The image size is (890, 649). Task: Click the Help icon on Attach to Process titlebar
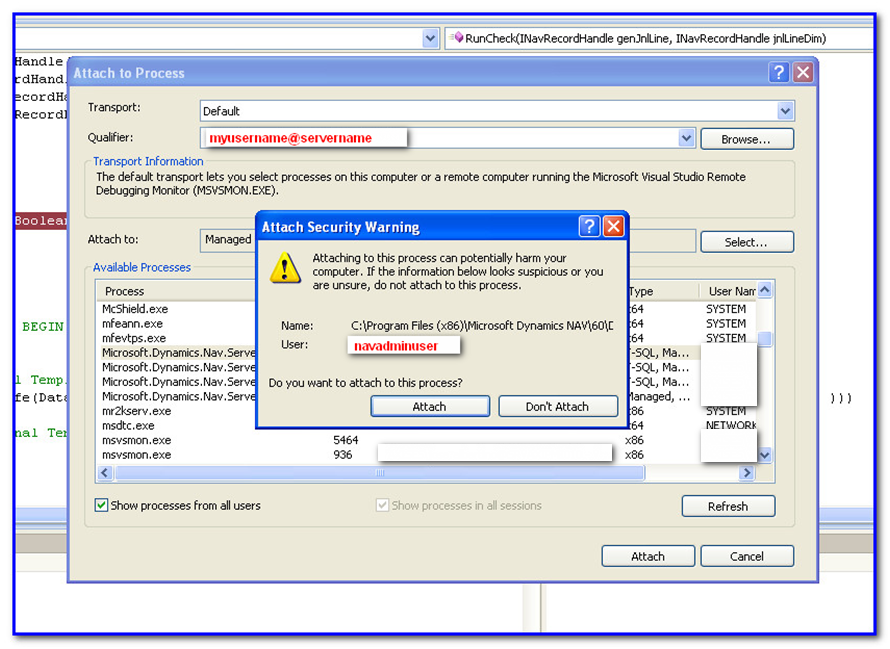click(779, 72)
